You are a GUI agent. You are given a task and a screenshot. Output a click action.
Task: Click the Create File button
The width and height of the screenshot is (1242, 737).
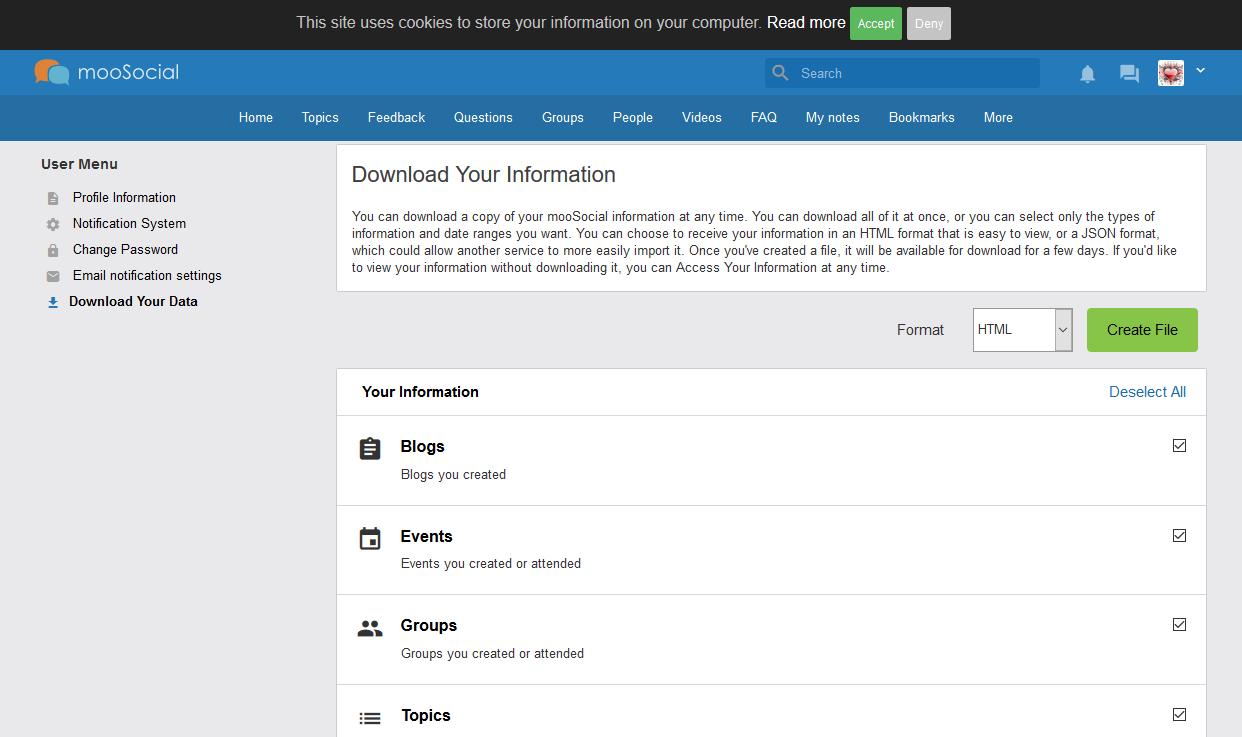pyautogui.click(x=1142, y=330)
